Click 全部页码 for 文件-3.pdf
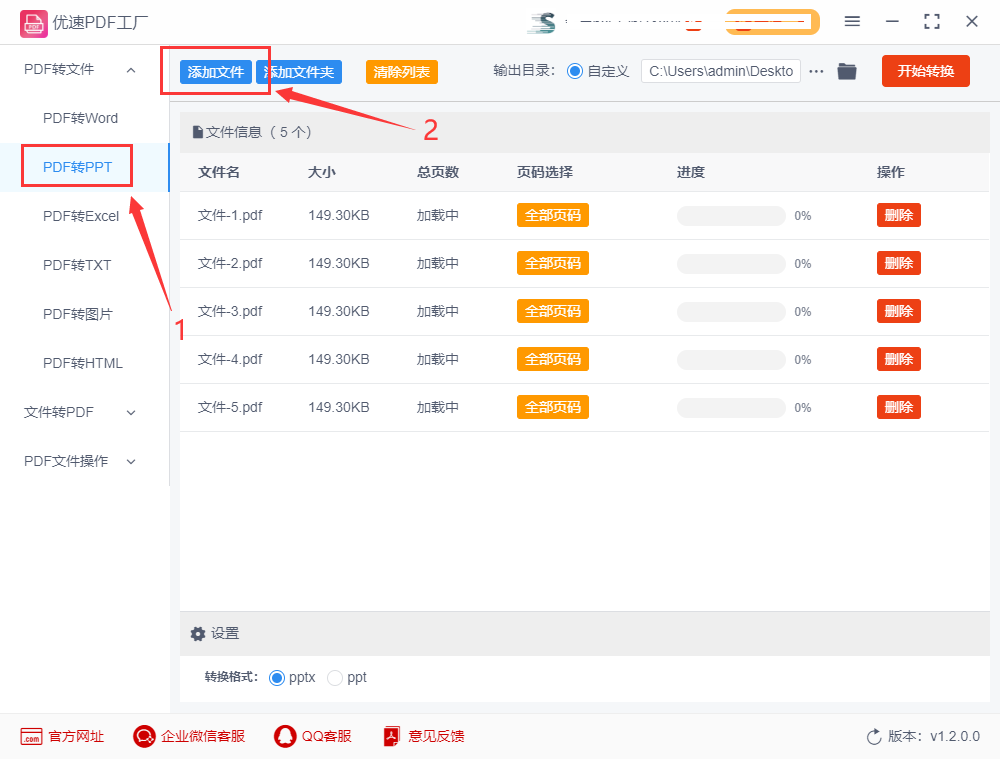This screenshot has width=1000, height=760. (x=553, y=311)
